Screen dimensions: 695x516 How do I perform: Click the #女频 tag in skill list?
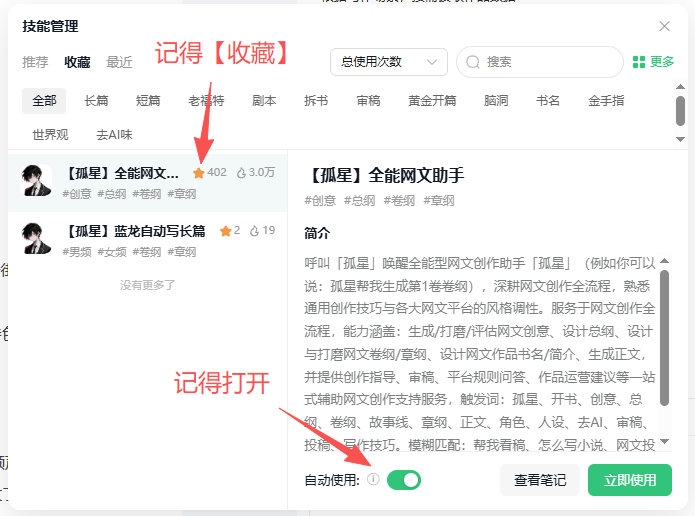(x=112, y=252)
